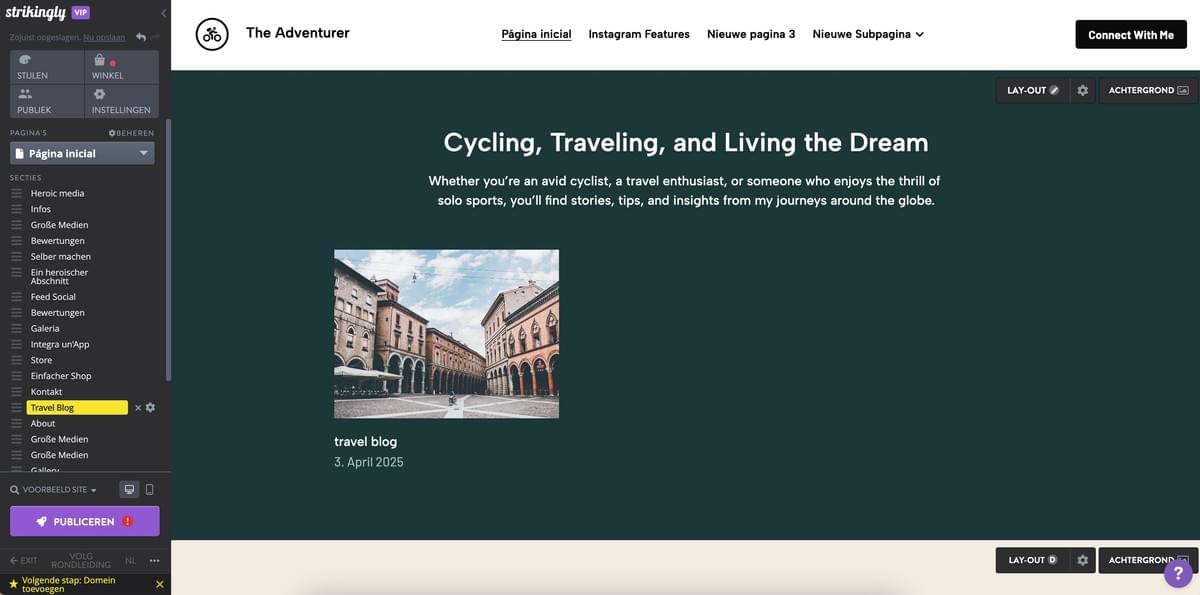Undo the last change
The image size is (1200, 595).
[x=141, y=37]
